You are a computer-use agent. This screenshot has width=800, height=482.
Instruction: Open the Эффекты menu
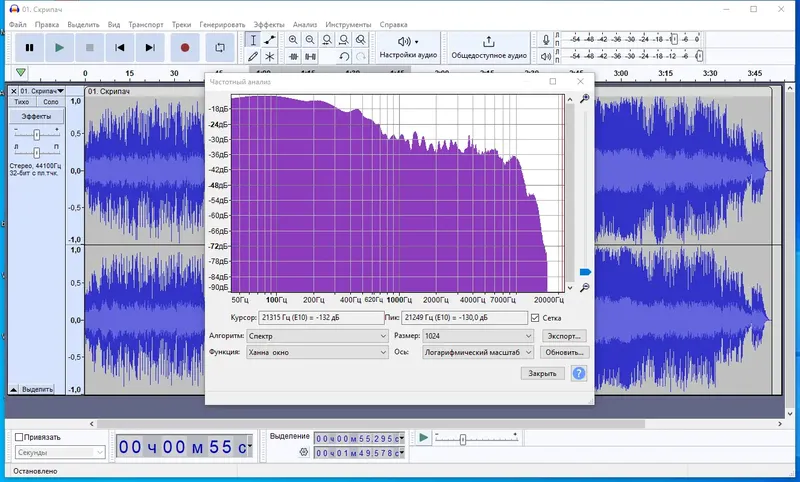click(x=269, y=24)
